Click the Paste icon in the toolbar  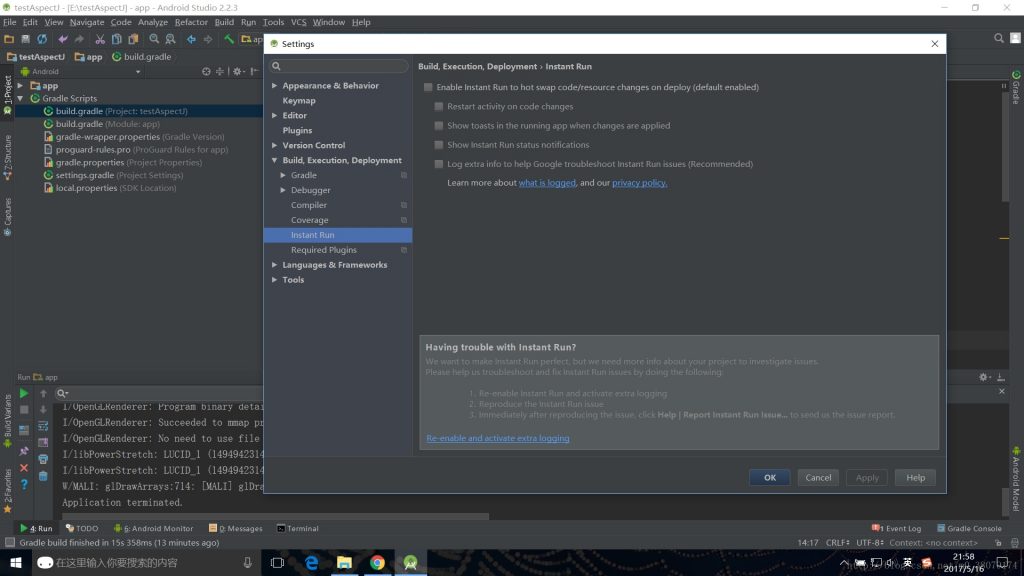pos(133,39)
